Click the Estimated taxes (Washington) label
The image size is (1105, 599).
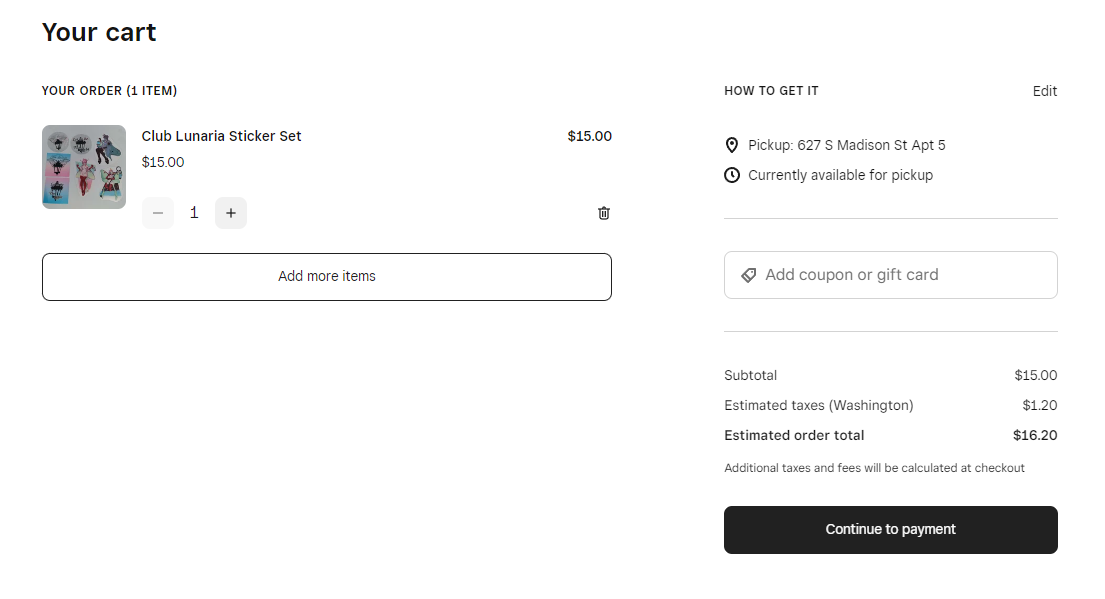818,405
